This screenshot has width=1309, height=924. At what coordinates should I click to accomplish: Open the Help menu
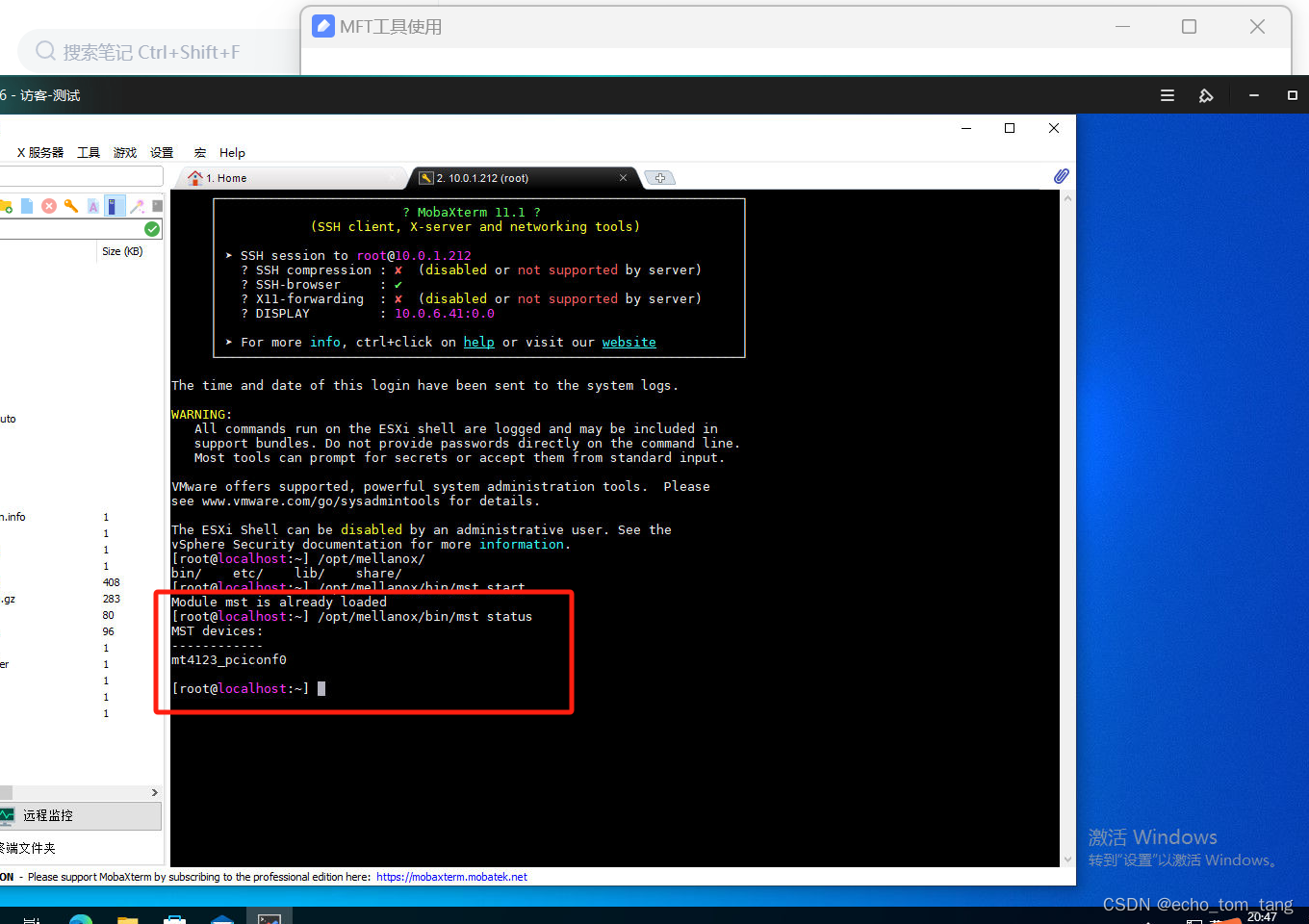[x=232, y=153]
